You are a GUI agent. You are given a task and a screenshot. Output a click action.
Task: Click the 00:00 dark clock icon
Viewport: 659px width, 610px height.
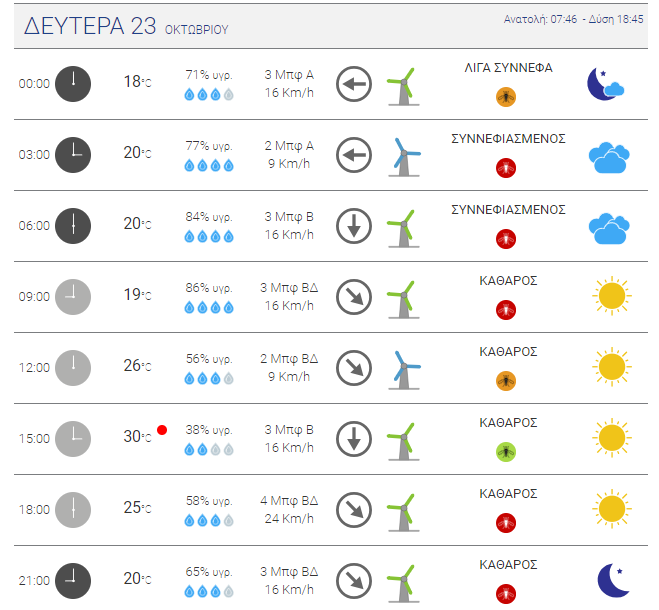coord(73,84)
